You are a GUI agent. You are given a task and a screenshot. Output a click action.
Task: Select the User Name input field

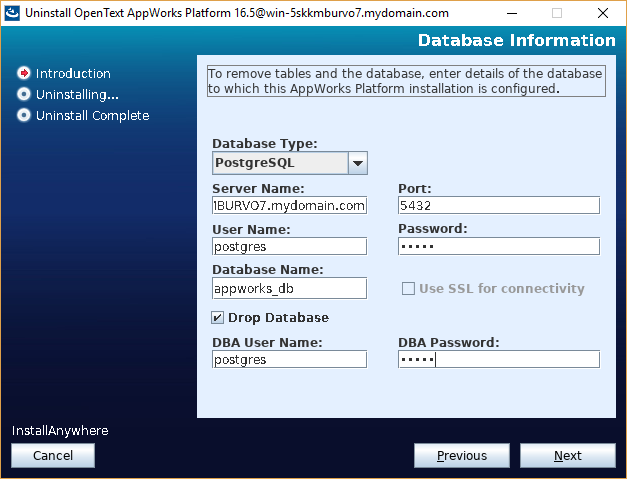pos(290,246)
